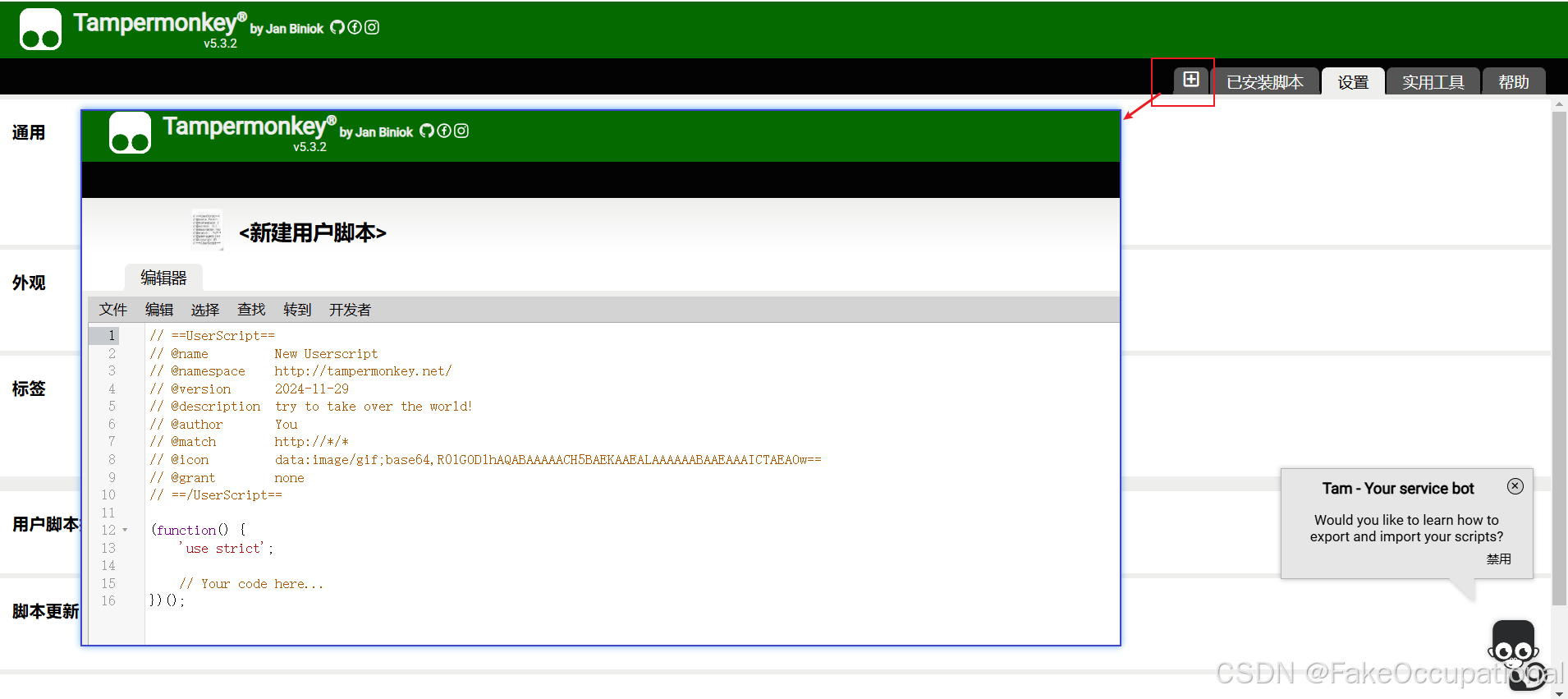Open the Instagram icon in top header
This screenshot has height=699, width=1568.
coord(372,27)
